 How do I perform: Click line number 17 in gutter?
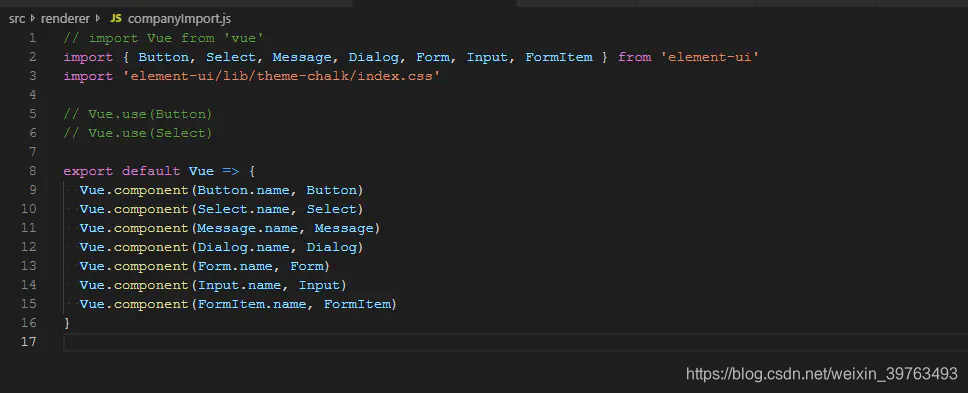[x=28, y=342]
